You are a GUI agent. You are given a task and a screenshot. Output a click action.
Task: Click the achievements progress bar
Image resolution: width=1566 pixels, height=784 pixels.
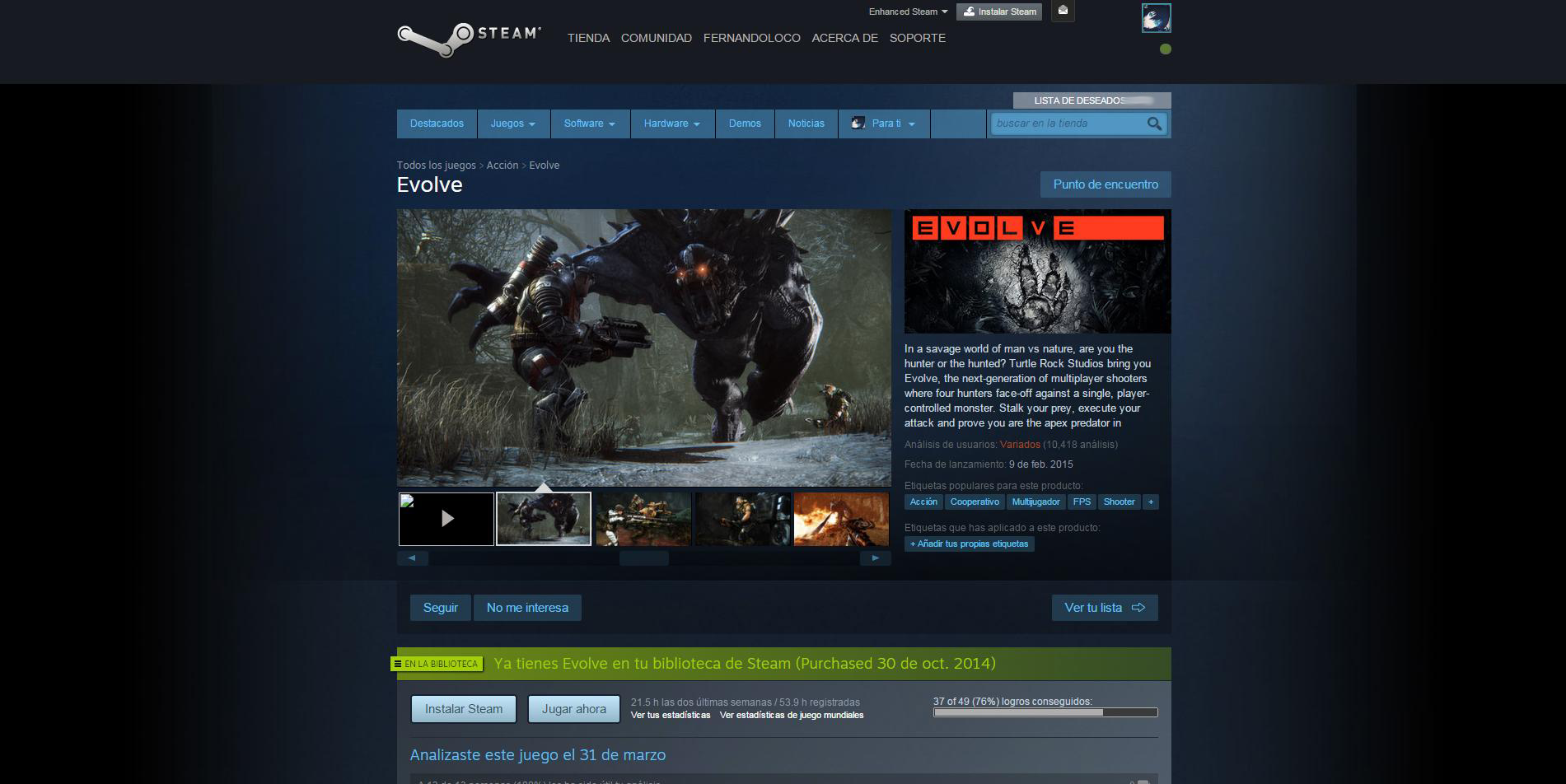[x=1045, y=712]
